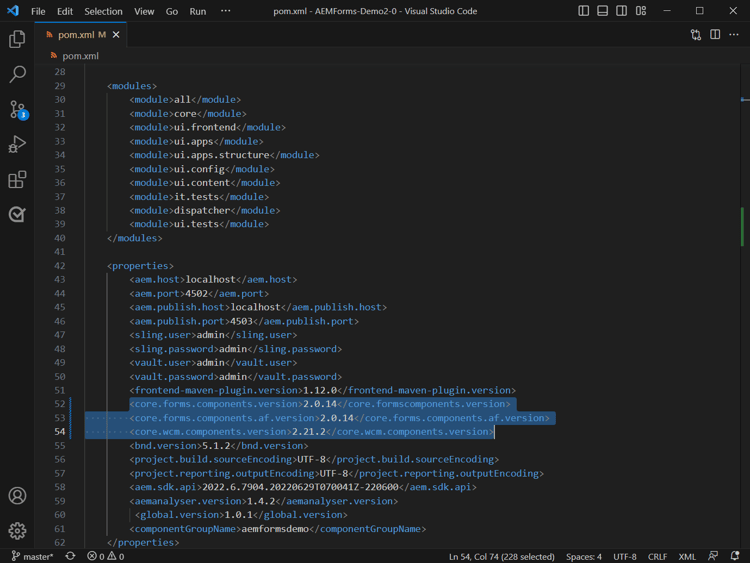
Task: Open the Accounts icon in activity bar
Action: pos(17,496)
